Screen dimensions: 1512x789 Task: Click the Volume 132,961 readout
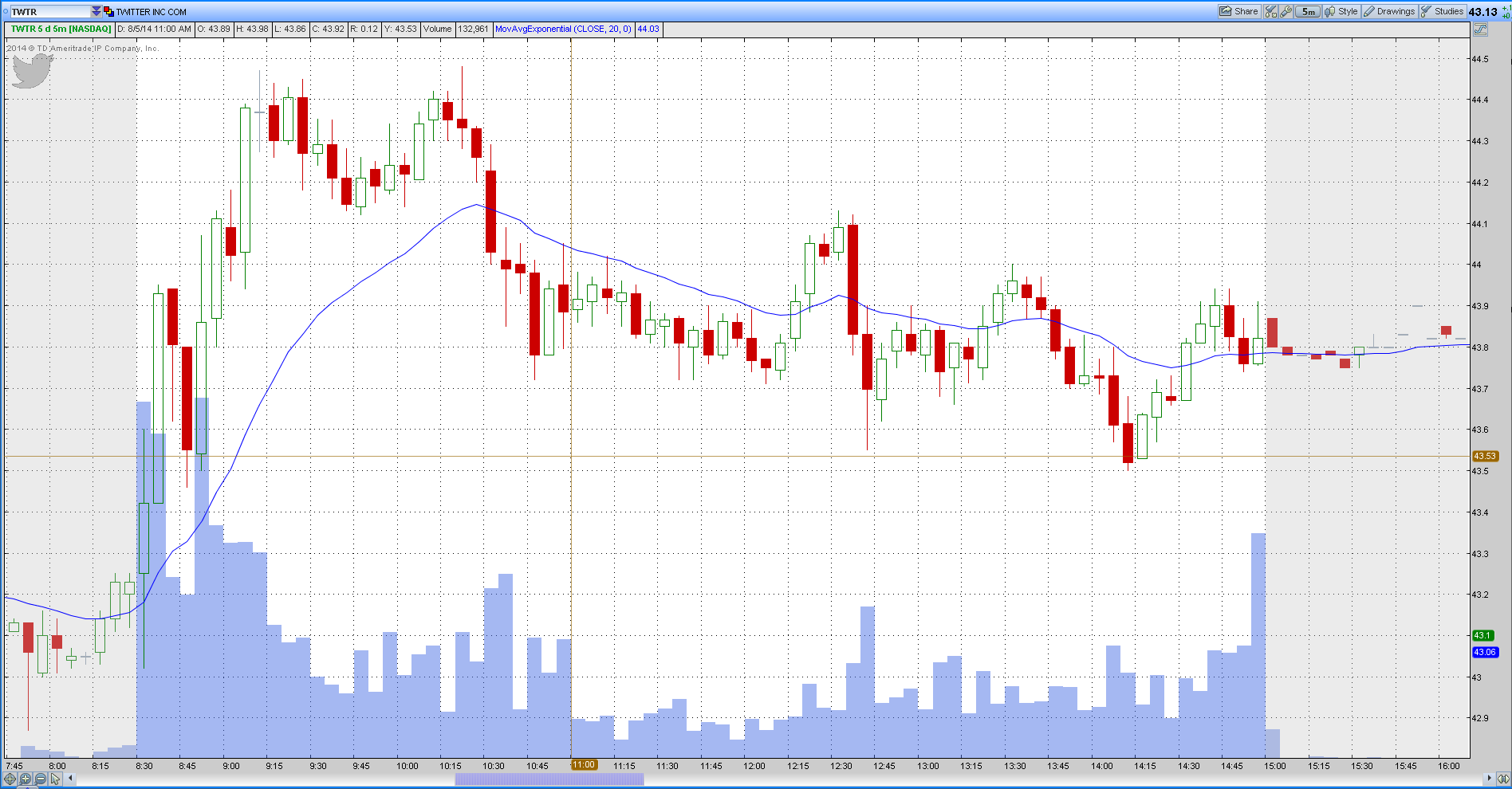tap(455, 29)
